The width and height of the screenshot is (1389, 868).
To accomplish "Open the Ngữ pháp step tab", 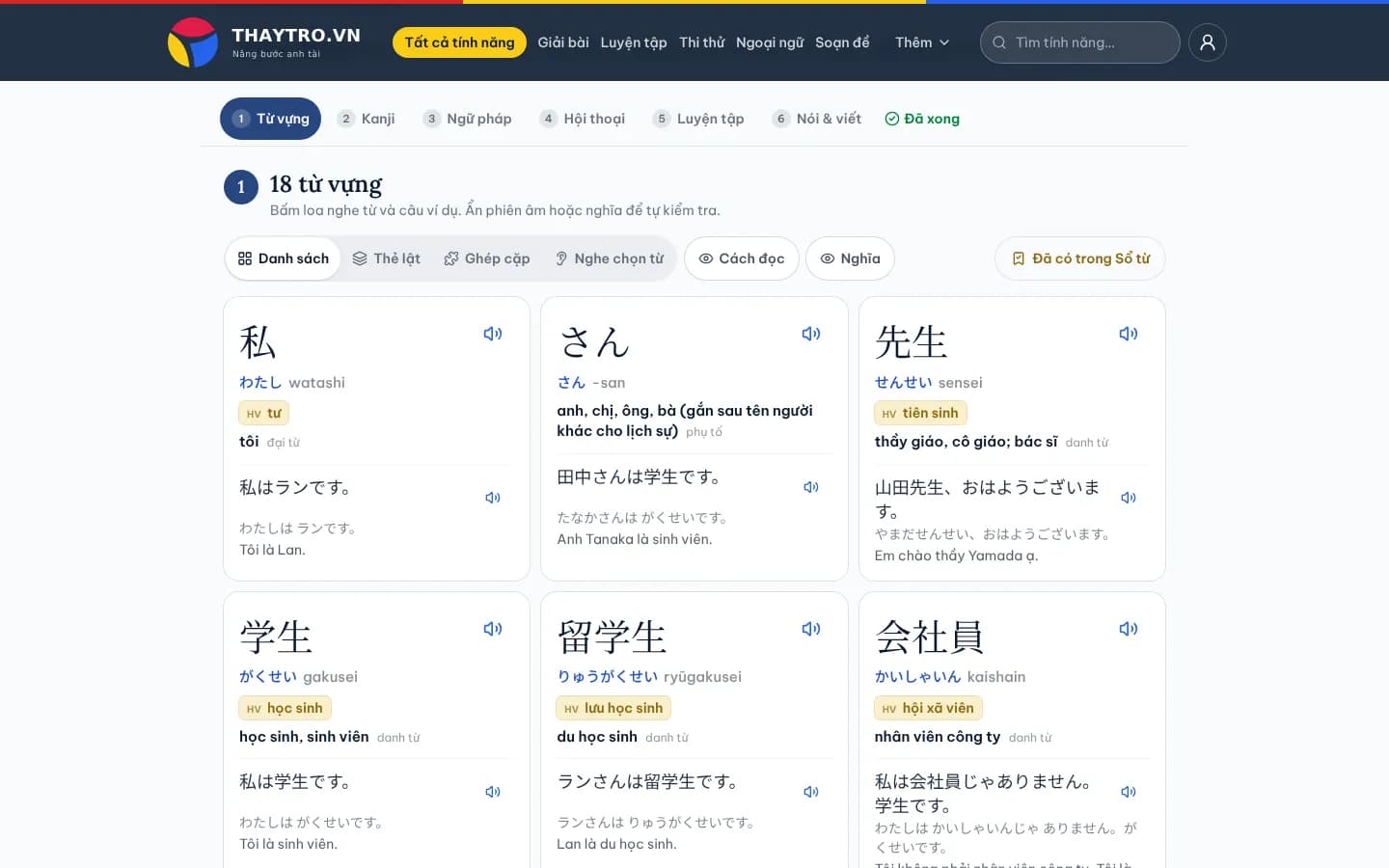I will (x=468, y=119).
